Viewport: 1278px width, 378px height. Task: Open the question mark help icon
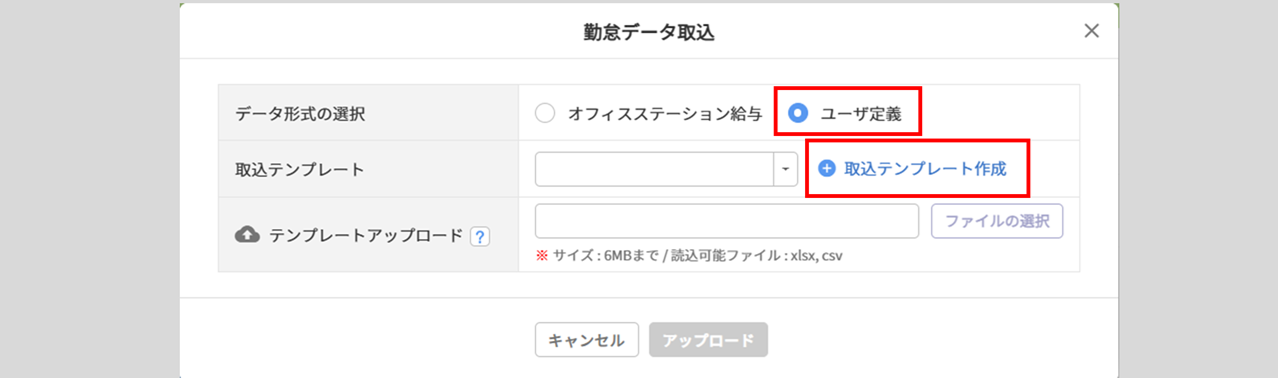pyautogui.click(x=480, y=236)
